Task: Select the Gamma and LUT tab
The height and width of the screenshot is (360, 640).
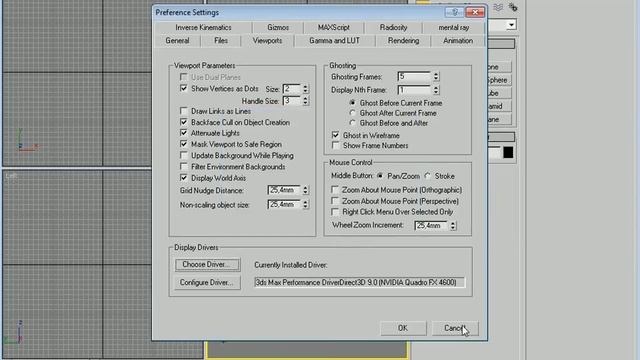Action: click(334, 41)
